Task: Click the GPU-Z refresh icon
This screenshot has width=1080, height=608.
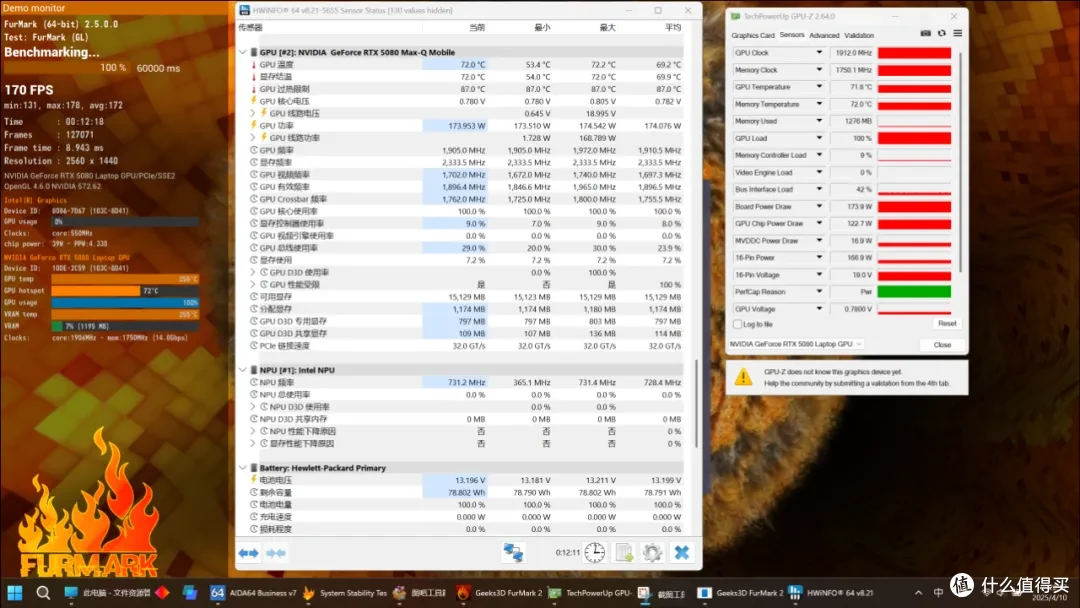Action: pos(942,33)
